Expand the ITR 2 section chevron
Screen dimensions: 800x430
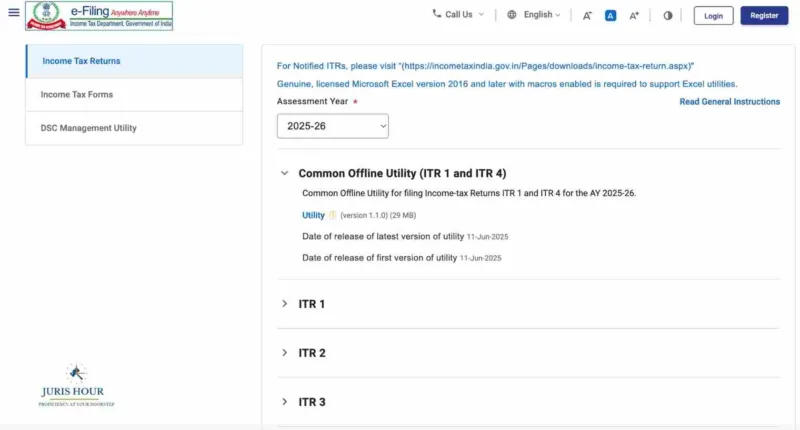(285, 352)
